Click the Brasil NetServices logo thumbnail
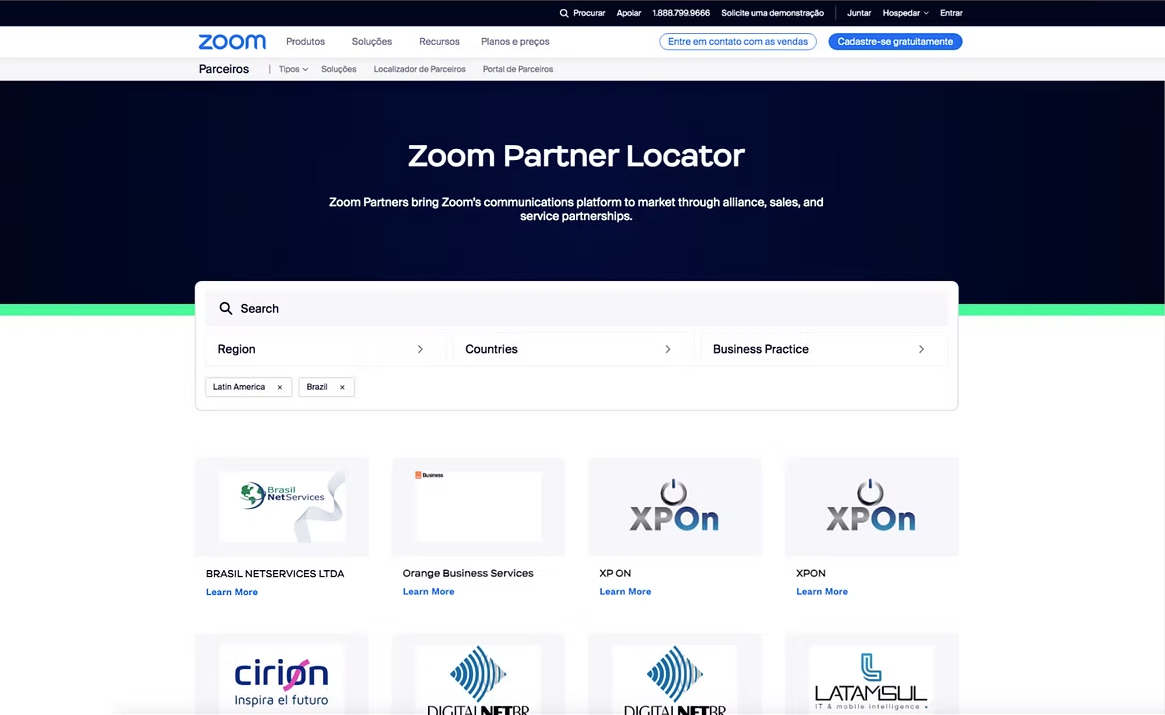This screenshot has height=715, width=1165. tap(282, 506)
